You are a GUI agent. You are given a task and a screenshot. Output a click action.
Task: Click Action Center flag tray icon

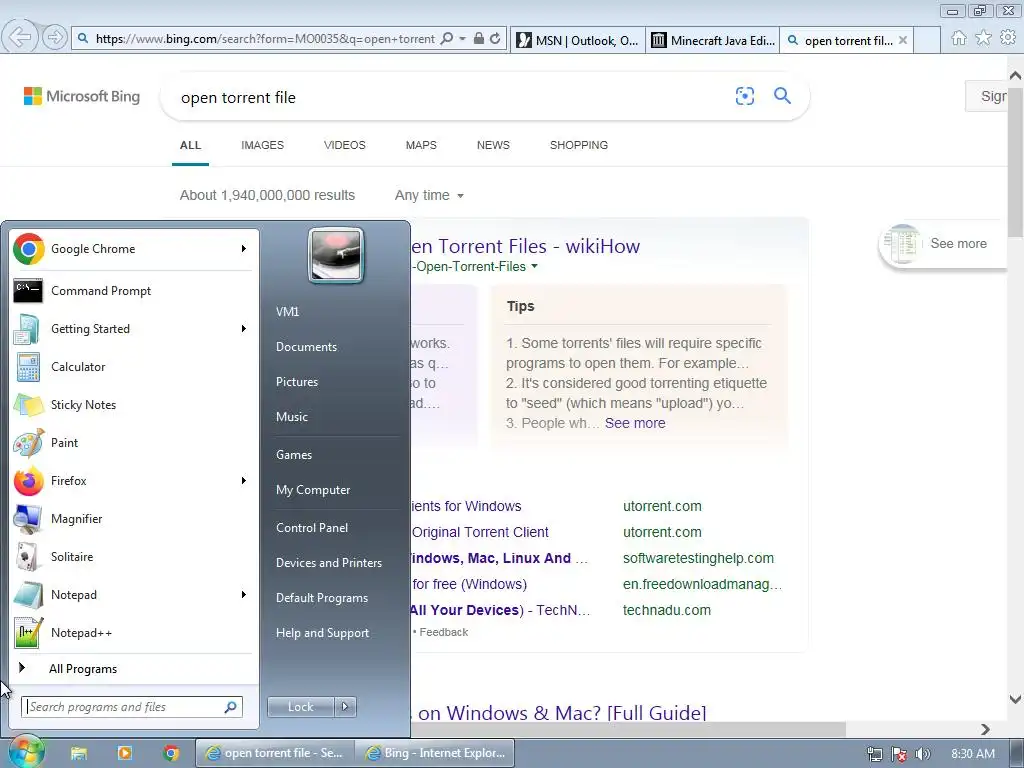coord(899,754)
